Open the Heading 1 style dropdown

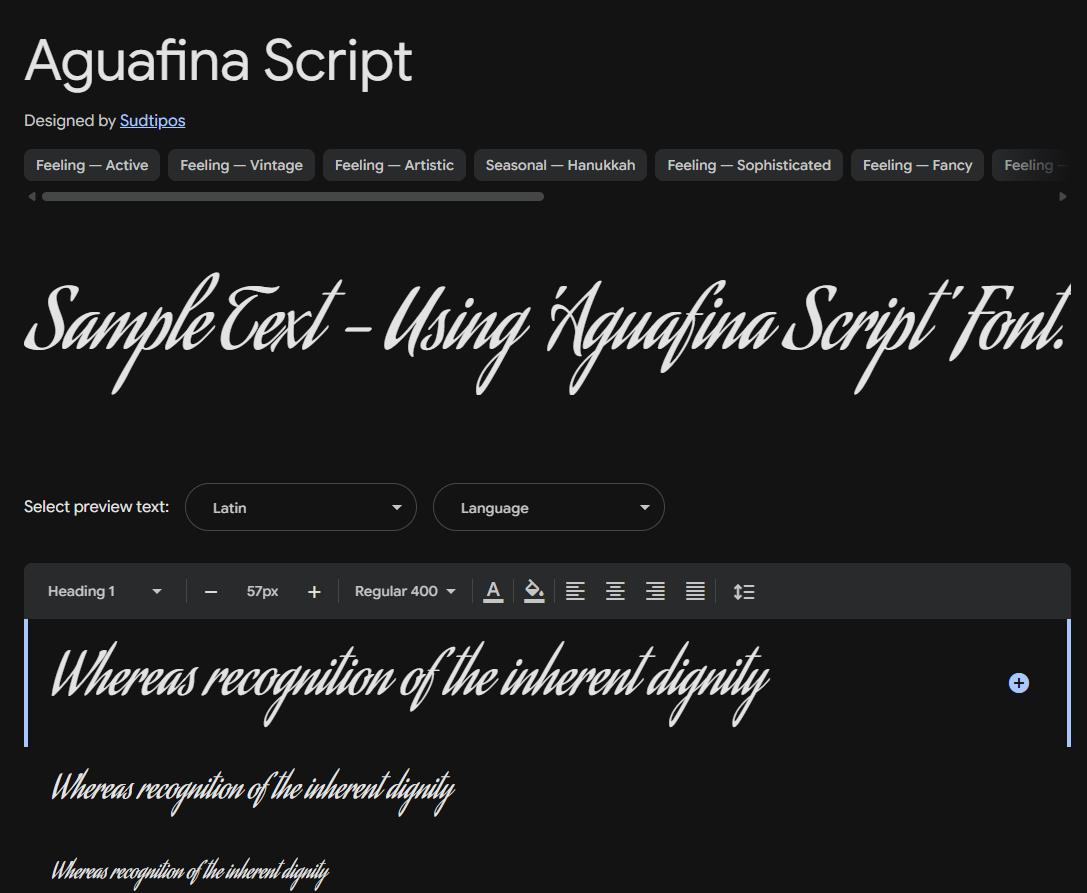pos(104,591)
